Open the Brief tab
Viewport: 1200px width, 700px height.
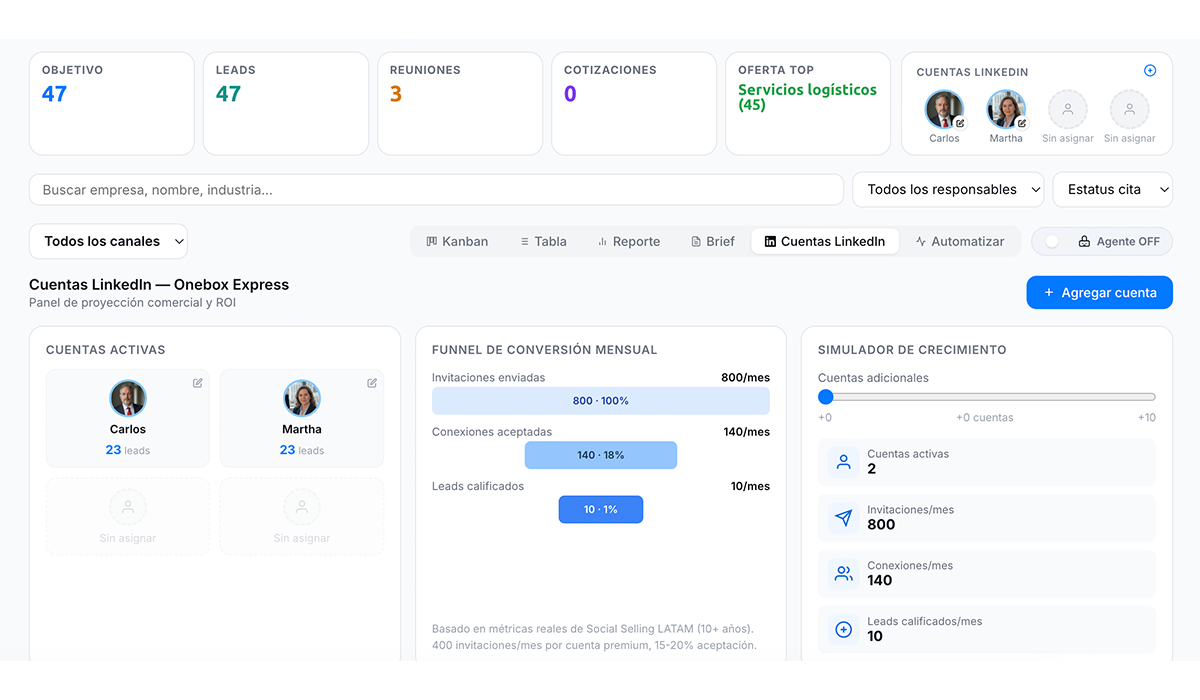713,241
